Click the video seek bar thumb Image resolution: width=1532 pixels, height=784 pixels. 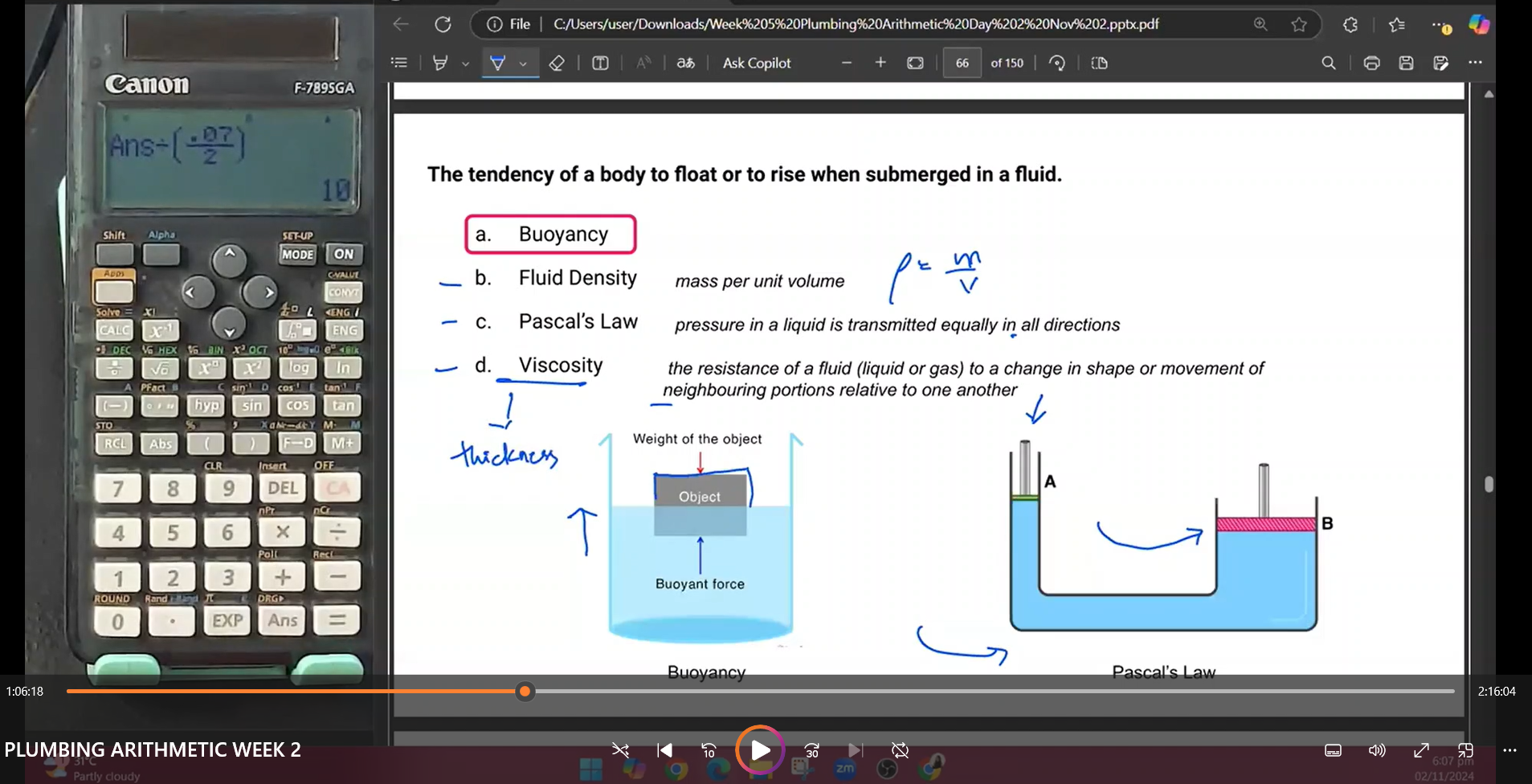point(525,692)
